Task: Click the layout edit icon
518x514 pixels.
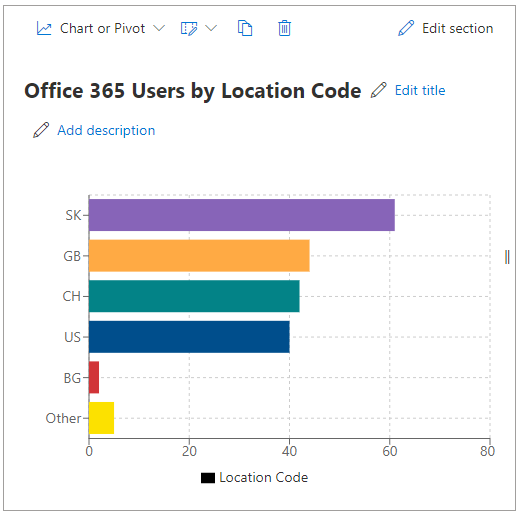Action: click(x=189, y=28)
